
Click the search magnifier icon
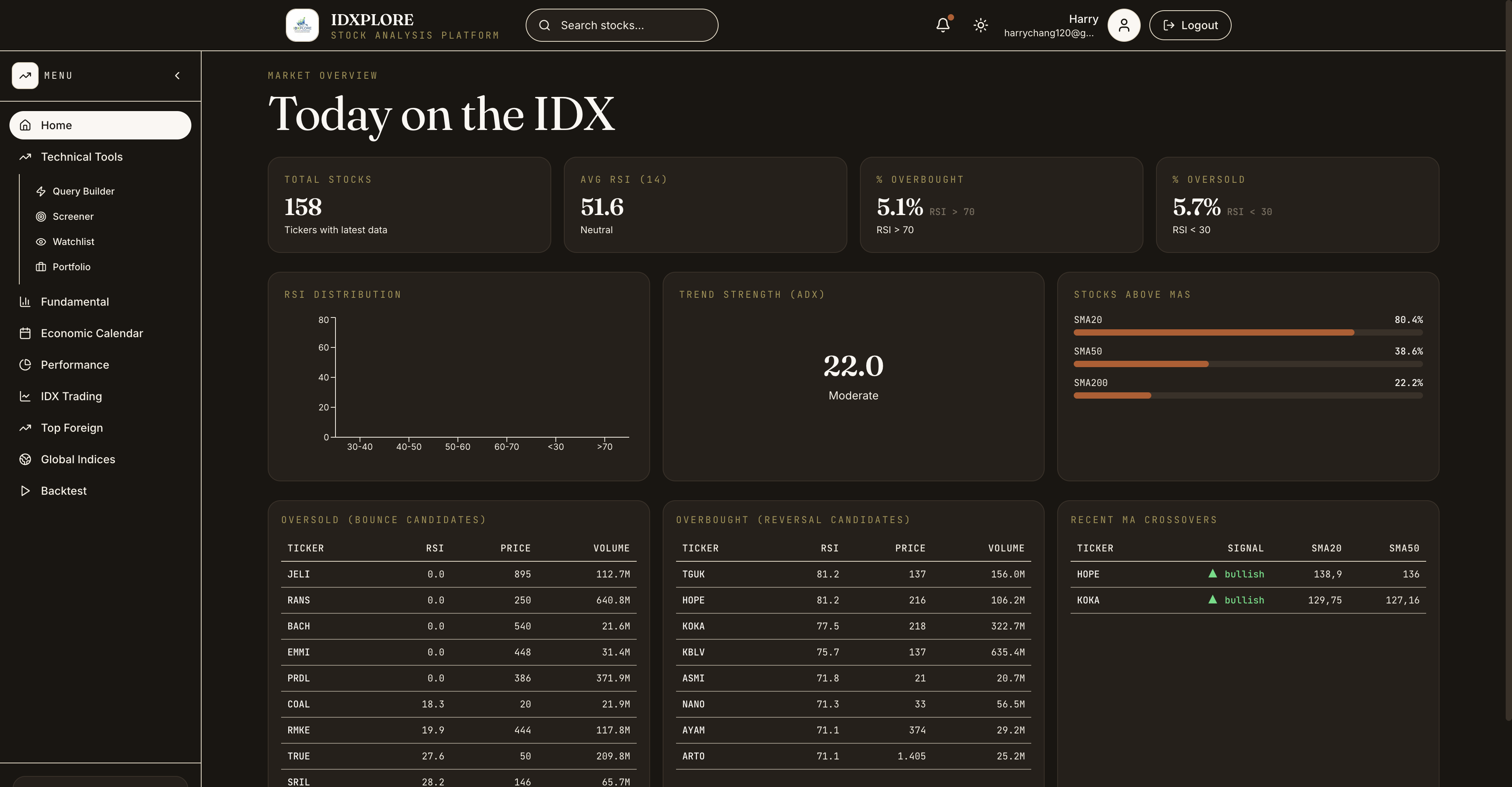point(545,25)
